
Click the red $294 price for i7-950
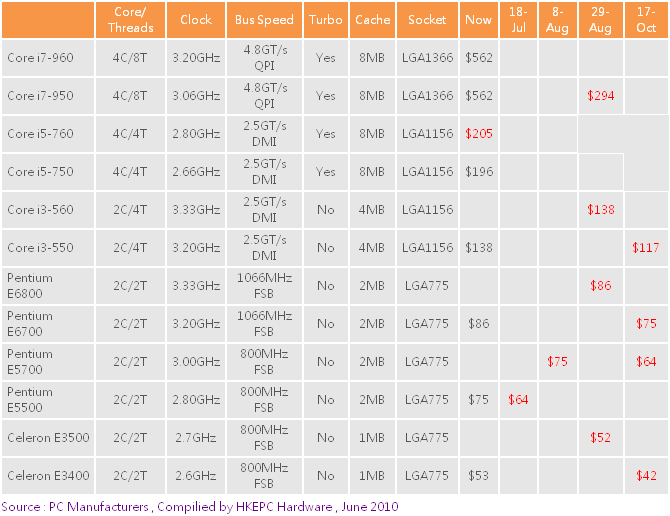tap(601, 96)
